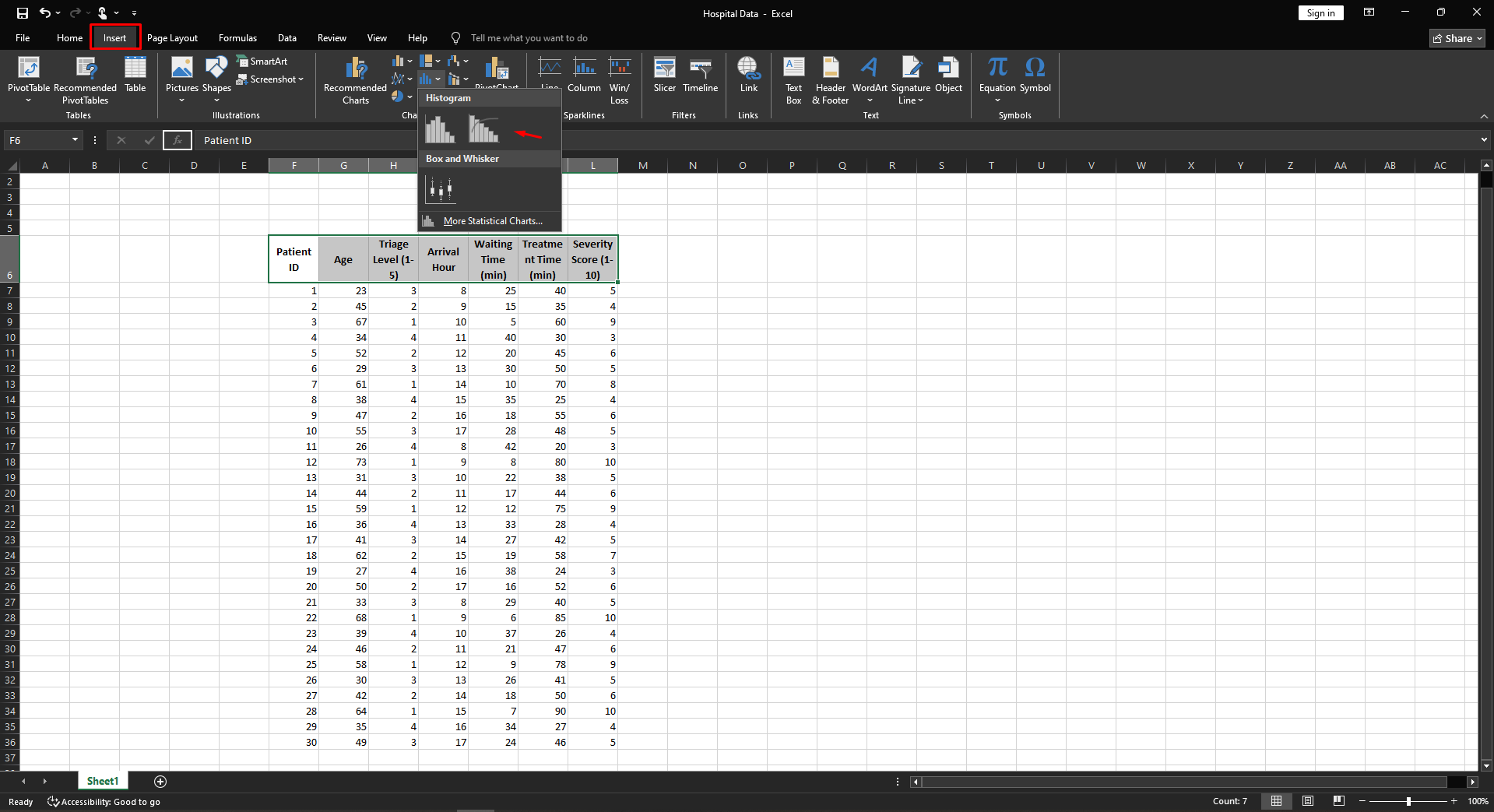Open Recommended Charts
The width and height of the screenshot is (1494, 812).
click(x=355, y=80)
